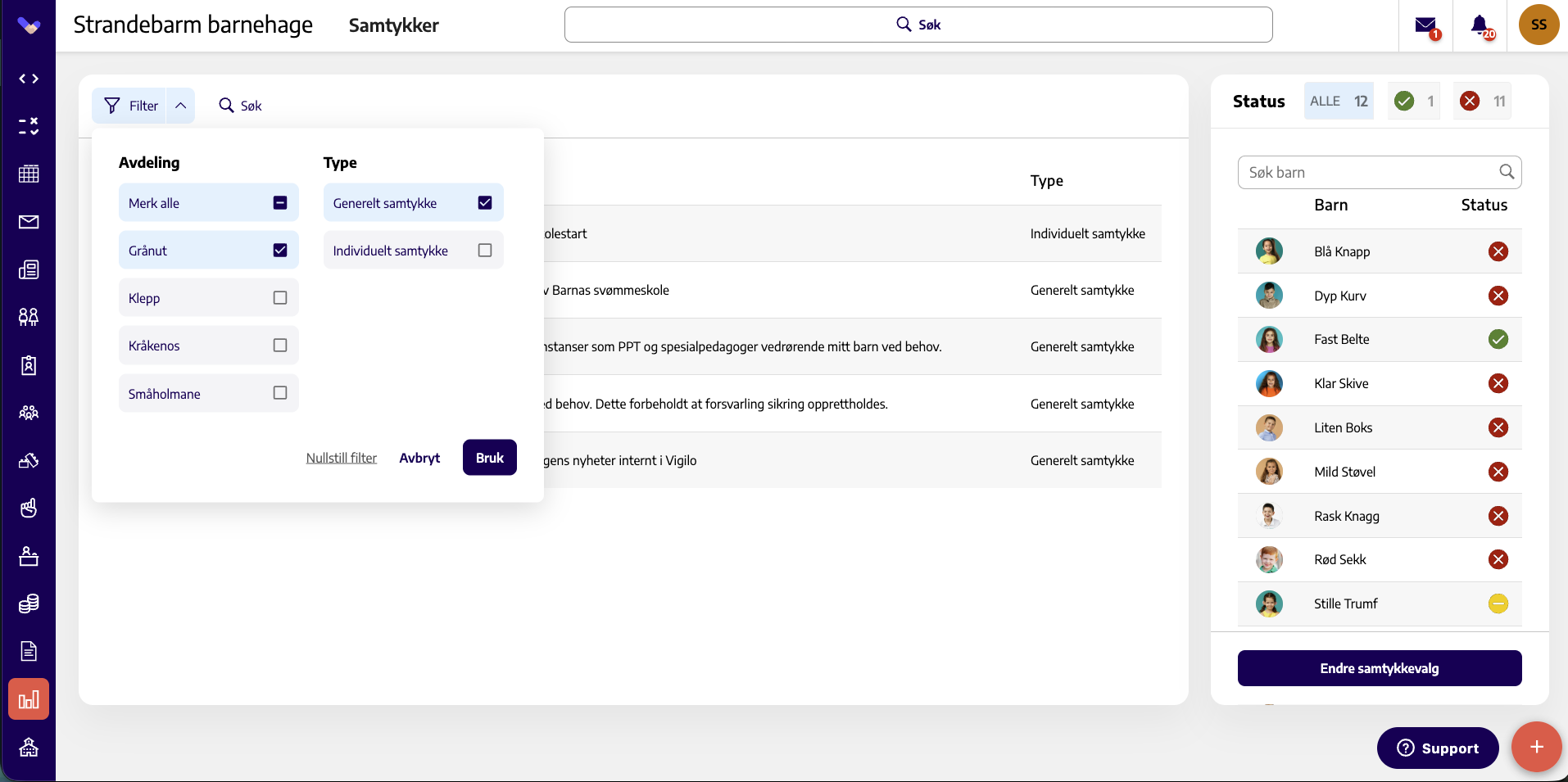Open the bicycle activity sidebar icon
This screenshot has width=1568, height=782.
[29, 460]
